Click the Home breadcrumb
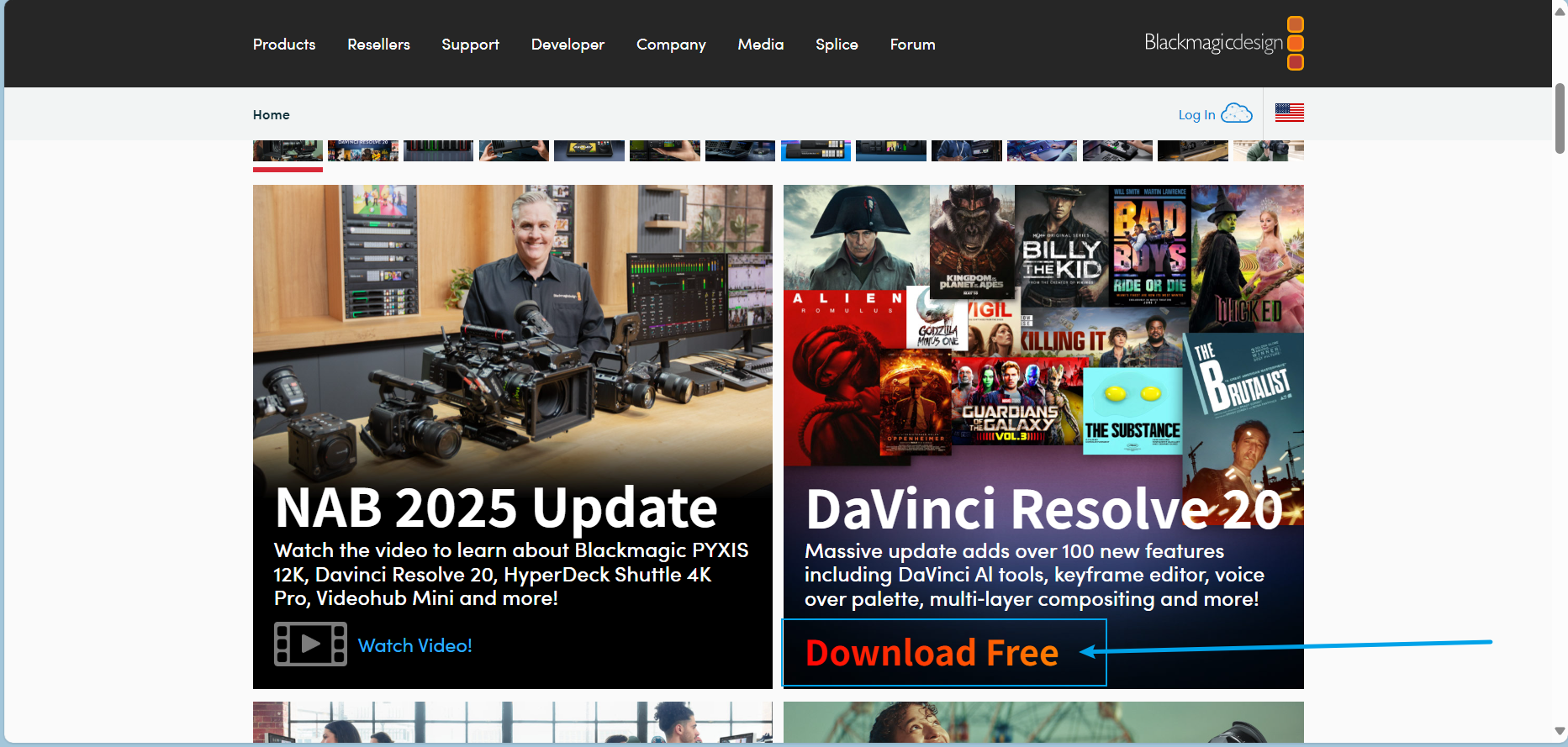 pyautogui.click(x=271, y=115)
